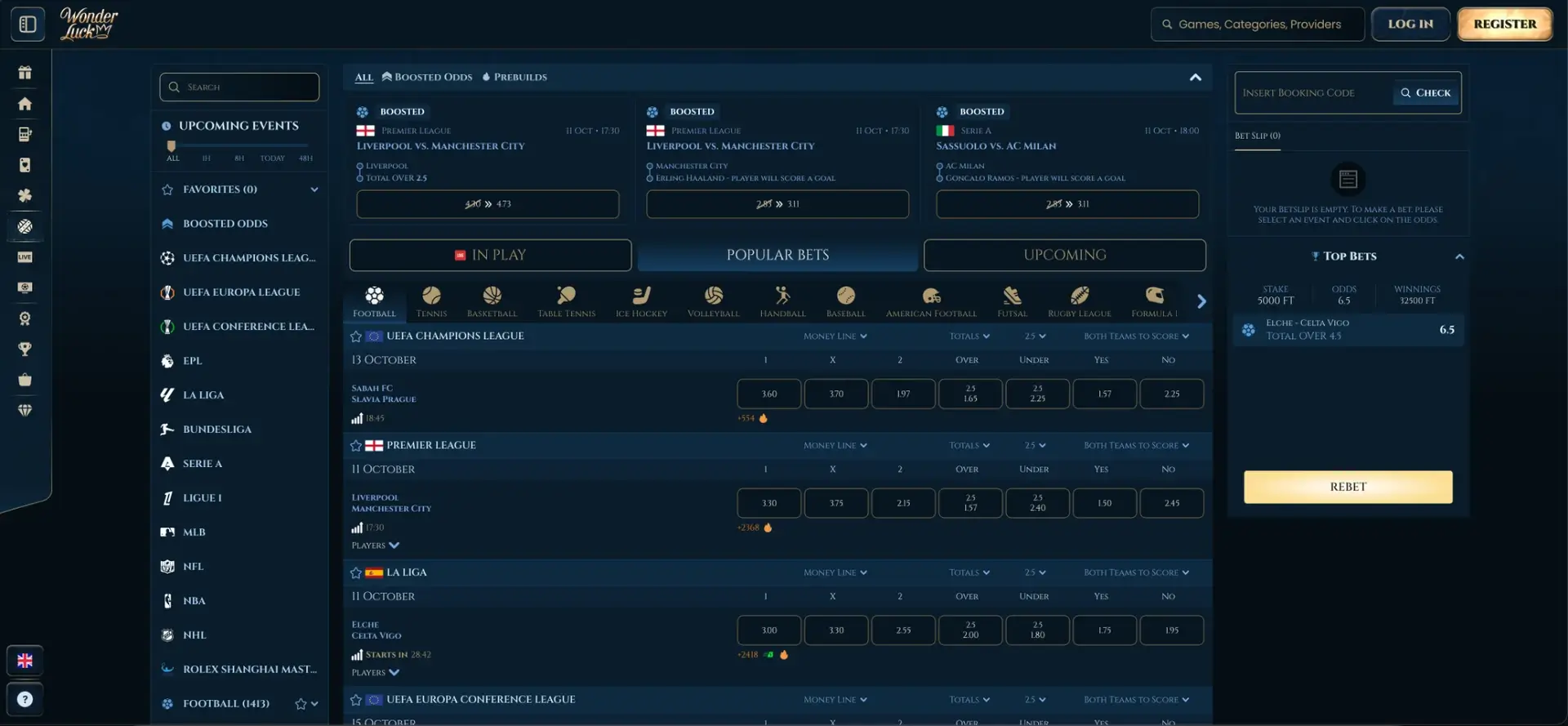Screen dimensions: 1568x726
Task: Select the Volleyball sport icon
Action: pyautogui.click(x=713, y=301)
